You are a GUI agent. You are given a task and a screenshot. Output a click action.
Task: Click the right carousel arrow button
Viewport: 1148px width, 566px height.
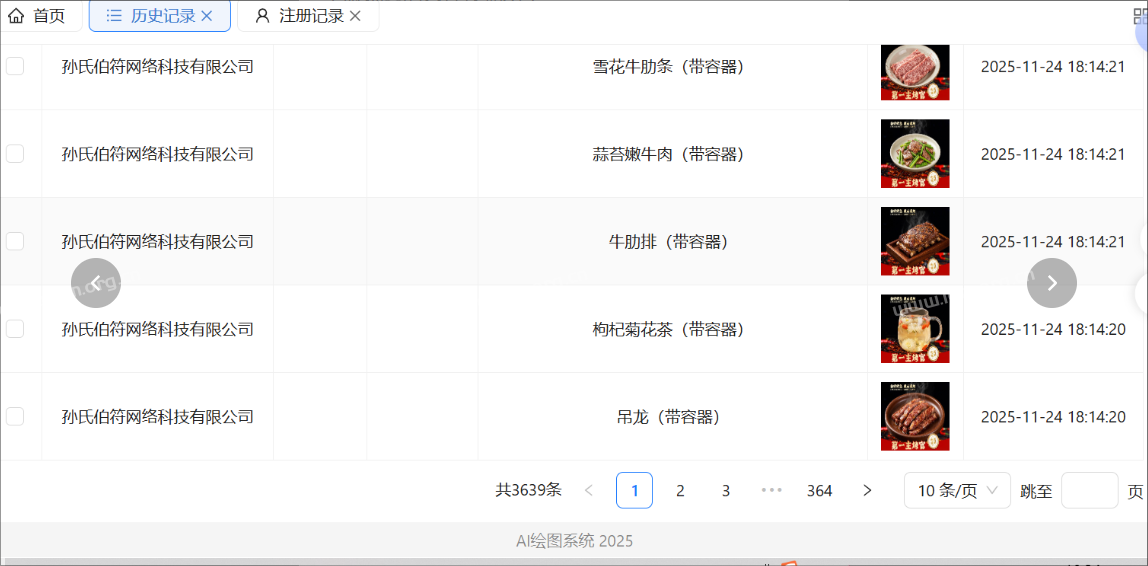pyautogui.click(x=1052, y=283)
